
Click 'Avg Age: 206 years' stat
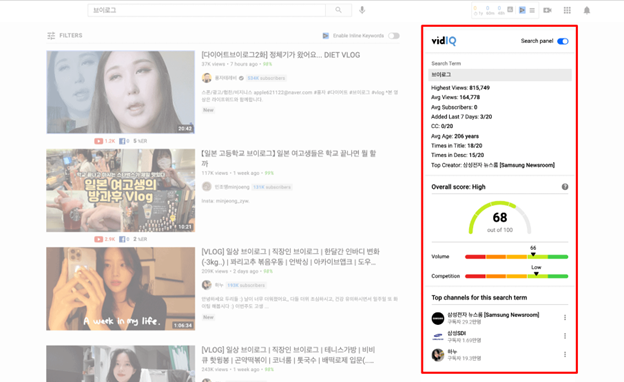tap(455, 136)
